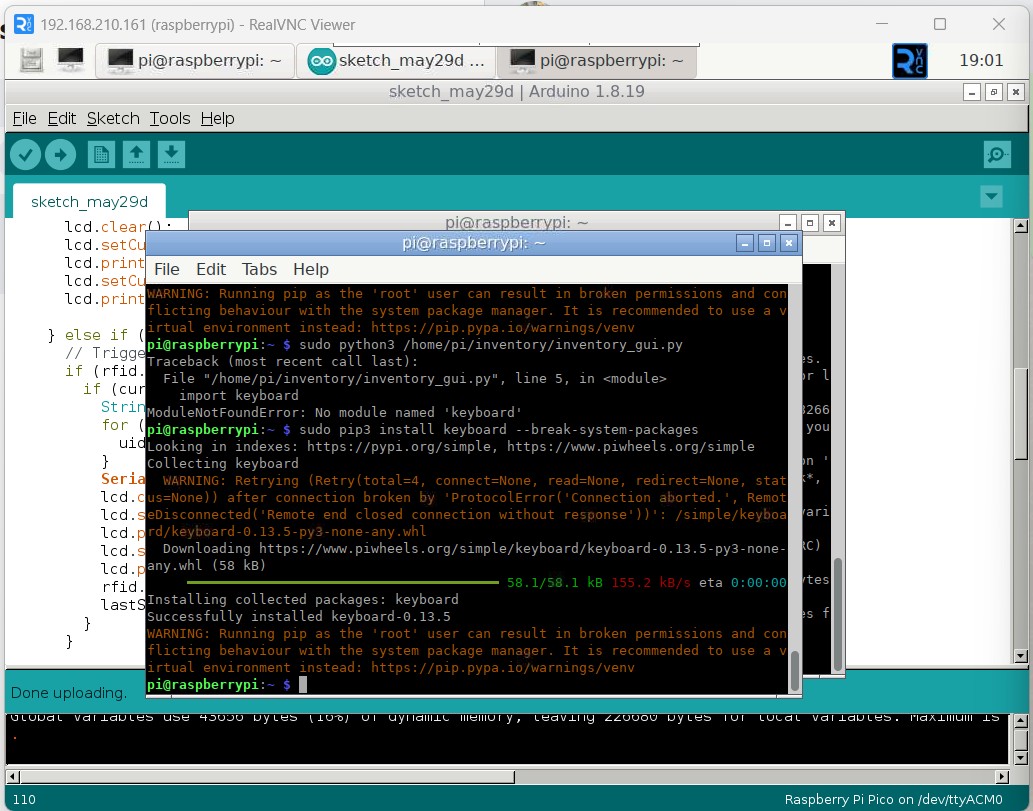Minimize the background terminal window
This screenshot has height=811, width=1033.
[x=787, y=223]
